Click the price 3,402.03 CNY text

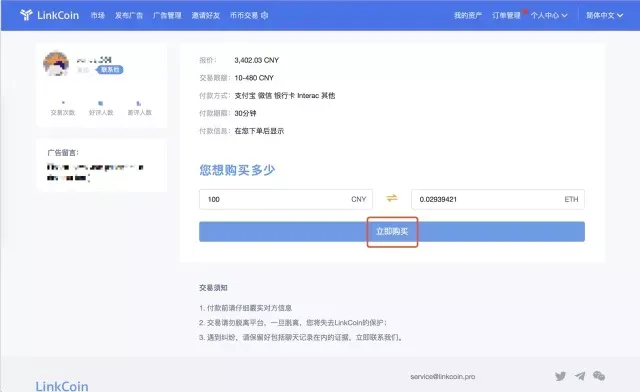[x=257, y=60]
